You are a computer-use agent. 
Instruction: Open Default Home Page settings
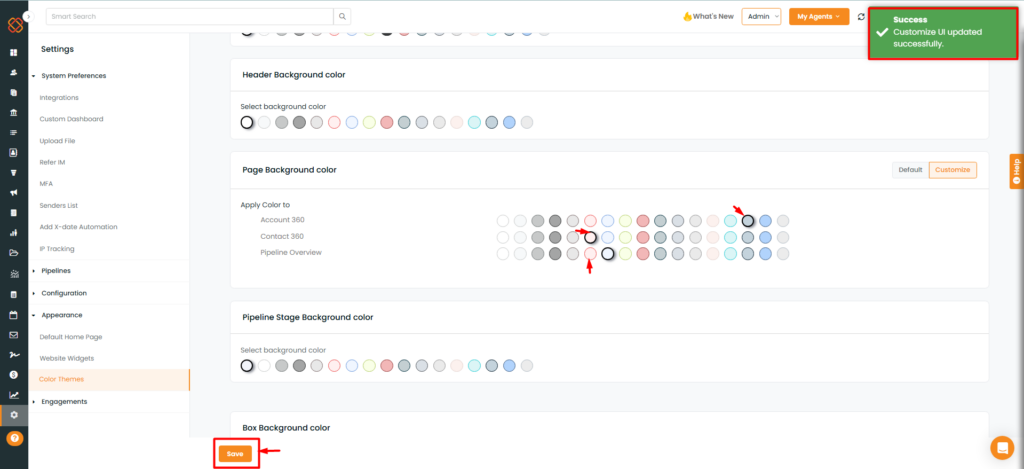[71, 337]
